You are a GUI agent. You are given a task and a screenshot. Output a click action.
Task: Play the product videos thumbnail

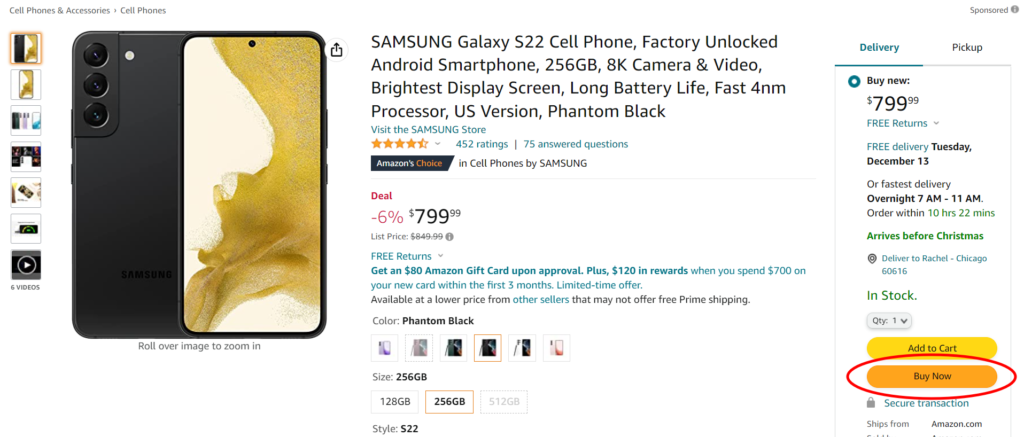click(x=25, y=265)
